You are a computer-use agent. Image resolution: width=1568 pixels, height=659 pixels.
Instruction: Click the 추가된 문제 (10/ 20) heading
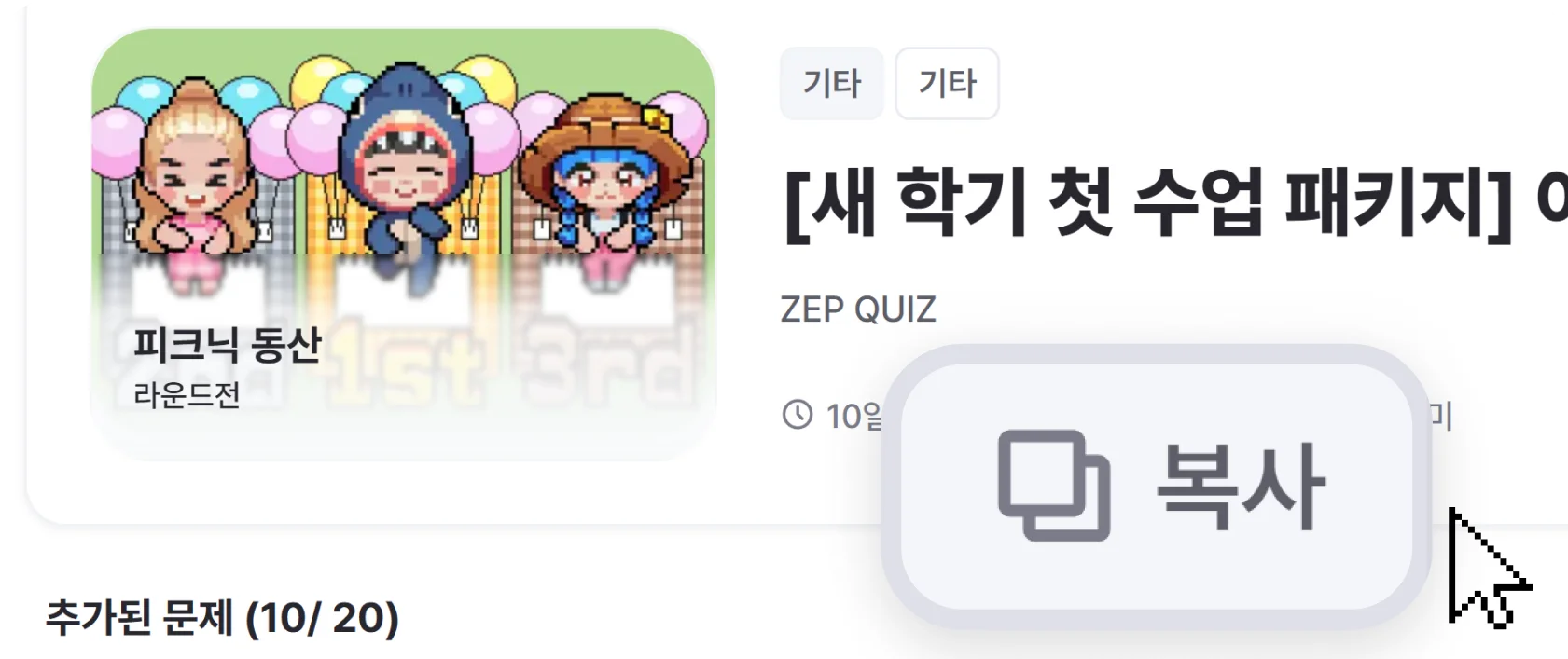coord(222,618)
